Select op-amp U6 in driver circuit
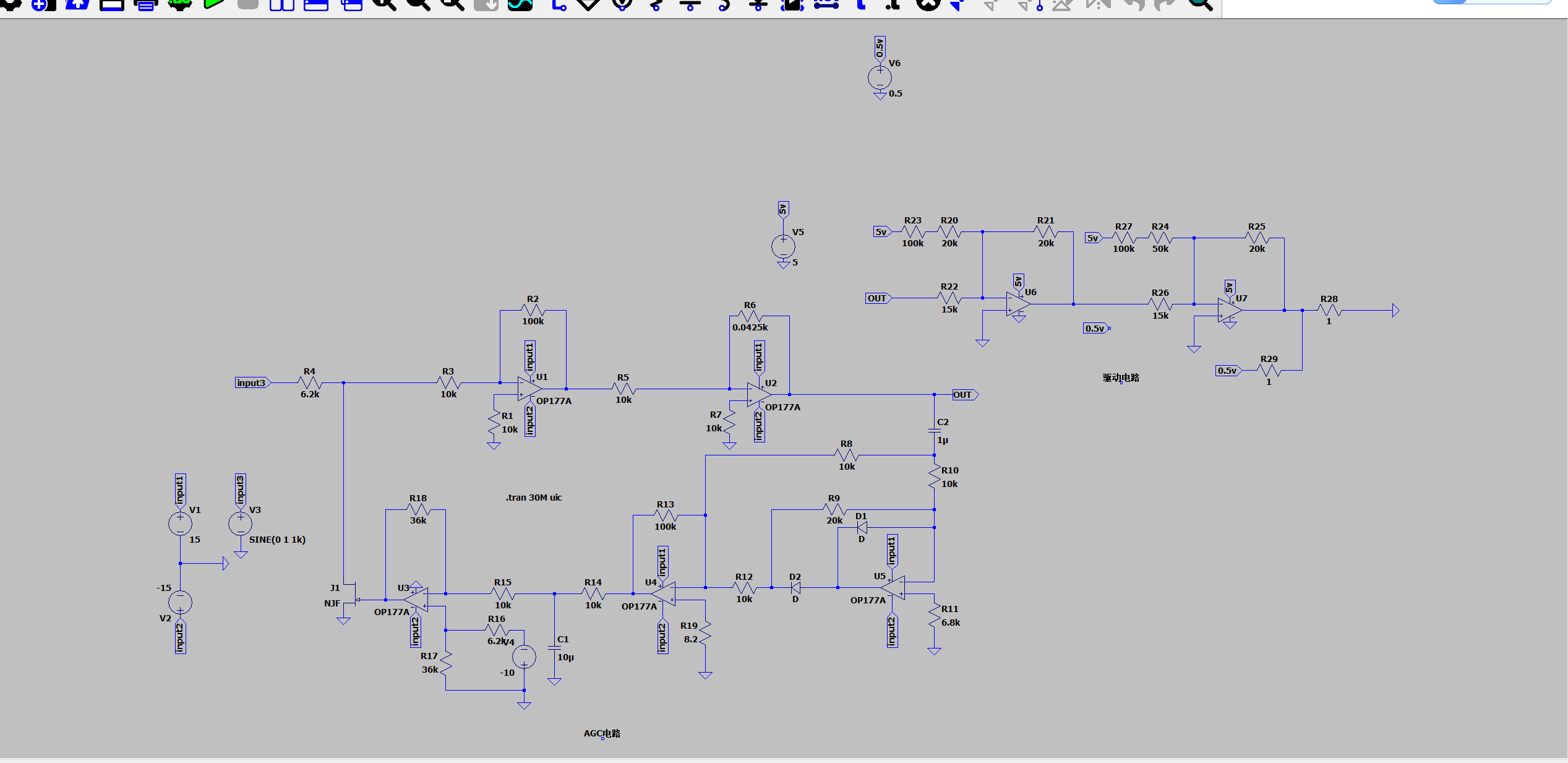 (x=1018, y=304)
